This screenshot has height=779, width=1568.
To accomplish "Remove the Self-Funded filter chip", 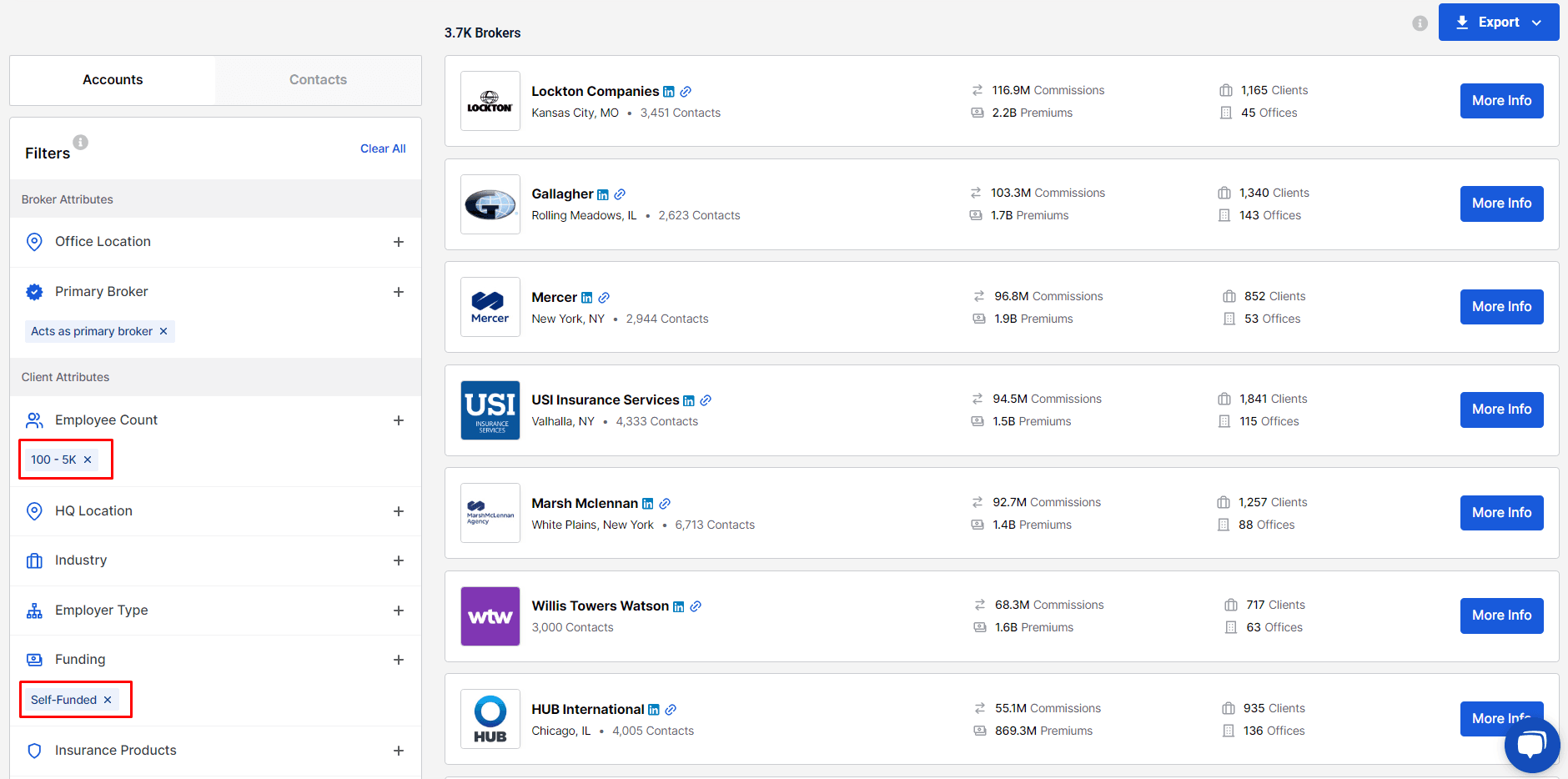I will [108, 700].
